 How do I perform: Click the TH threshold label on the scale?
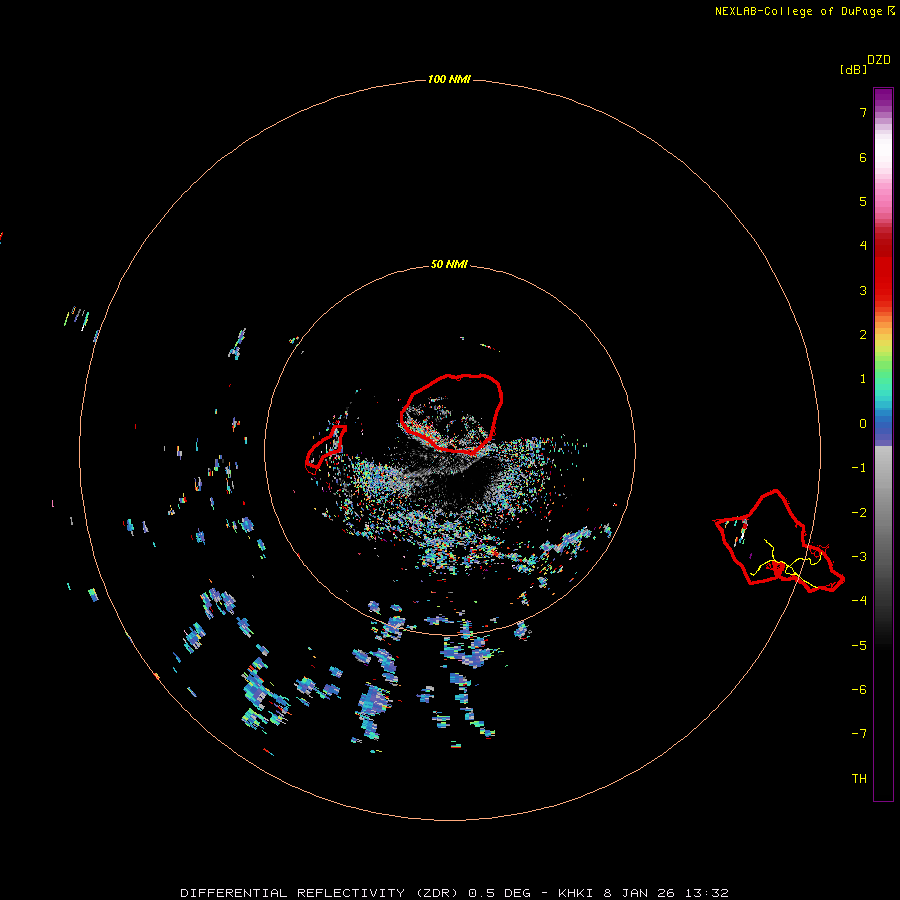point(859,778)
